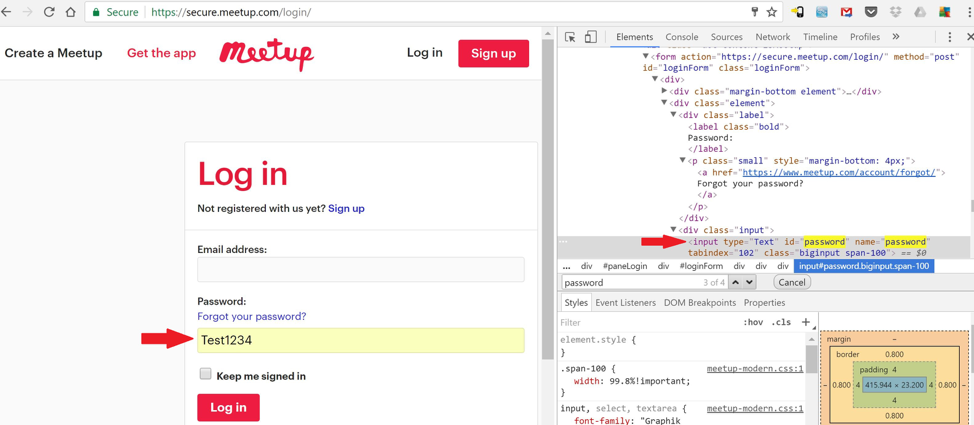The width and height of the screenshot is (974, 425).
Task: Open the DevTools three-dot customize menu
Action: (x=950, y=37)
